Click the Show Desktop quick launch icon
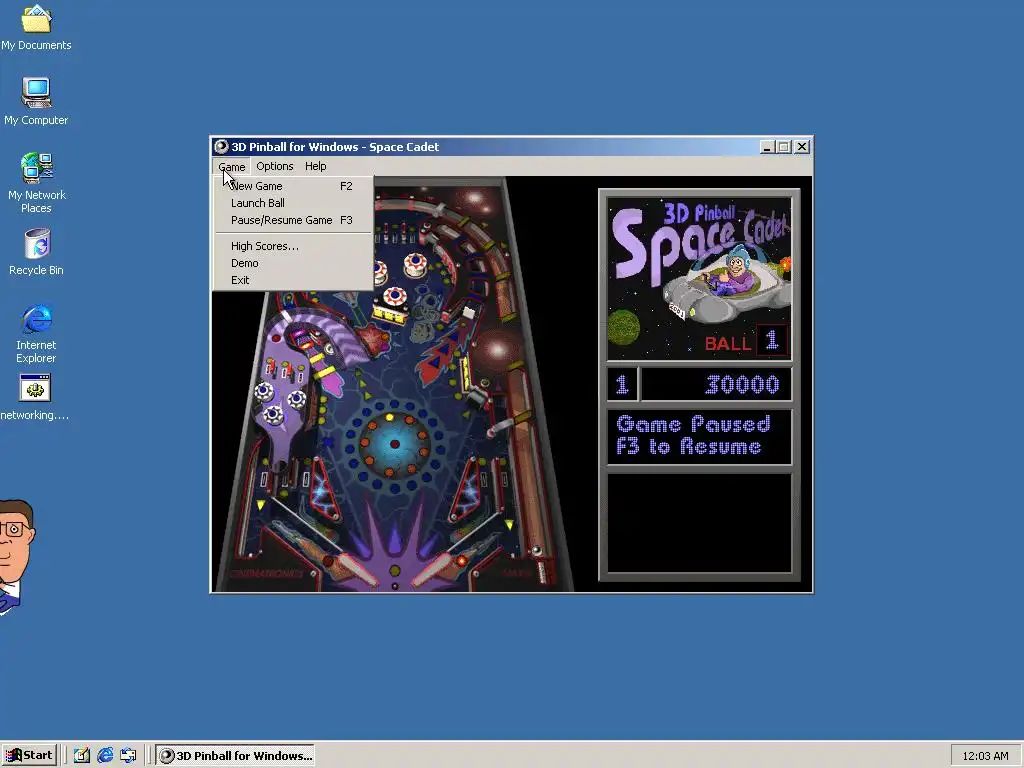The width and height of the screenshot is (1024, 768). pyautogui.click(x=82, y=756)
